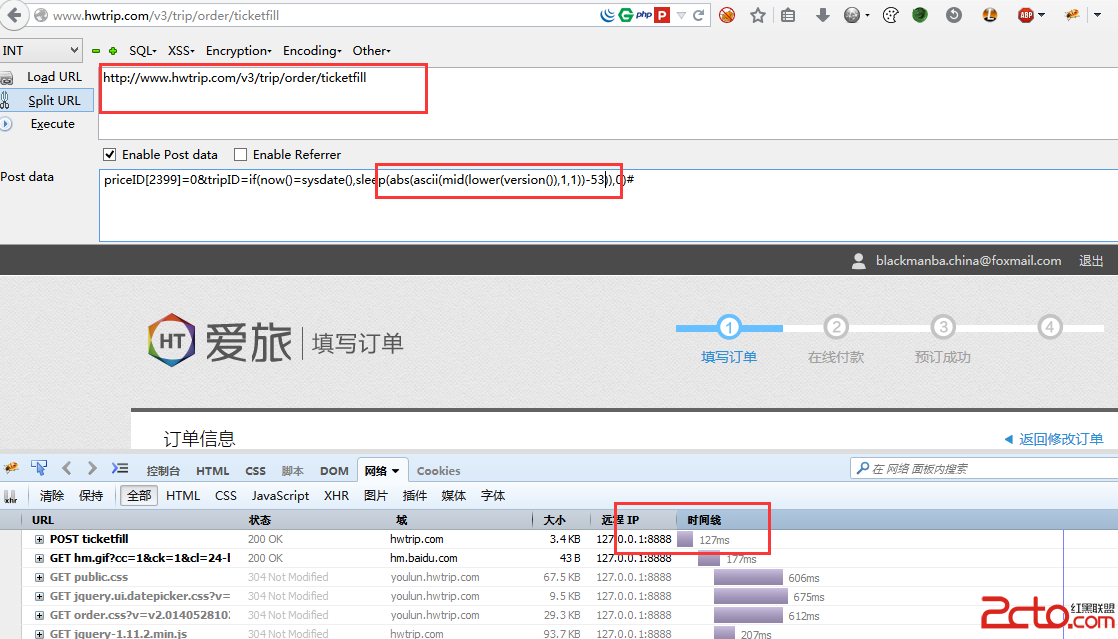Uncheck the Enable Post data checkbox
1118x639 pixels.
110,154
